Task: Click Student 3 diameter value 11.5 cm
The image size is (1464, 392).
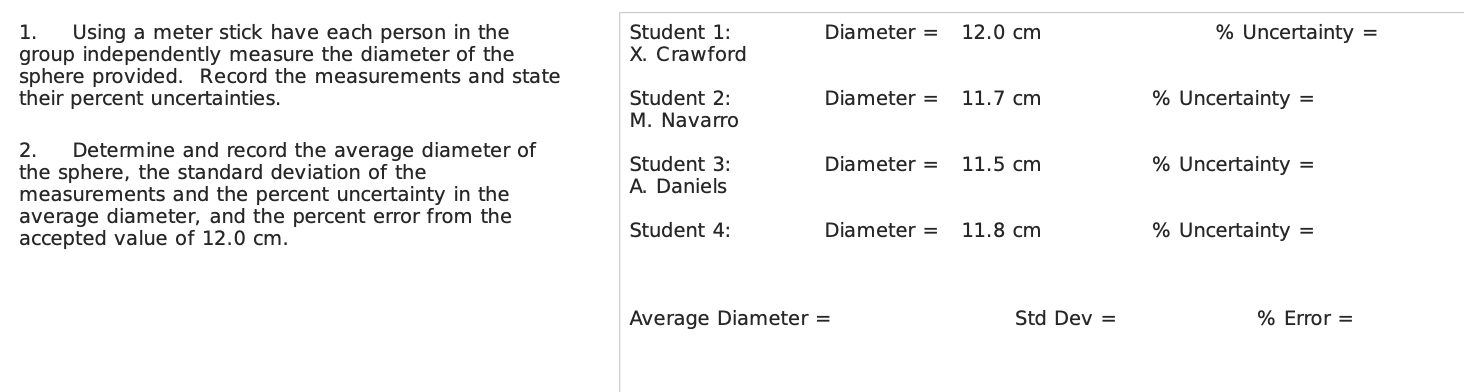Action: click(x=1001, y=164)
